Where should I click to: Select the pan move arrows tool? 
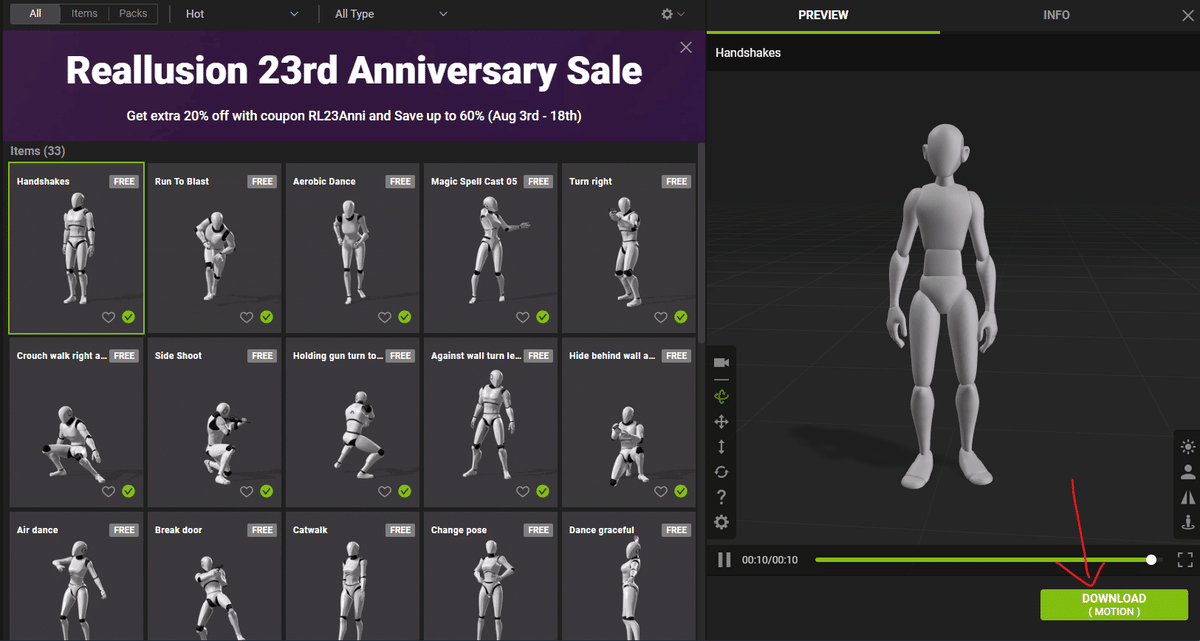point(721,423)
